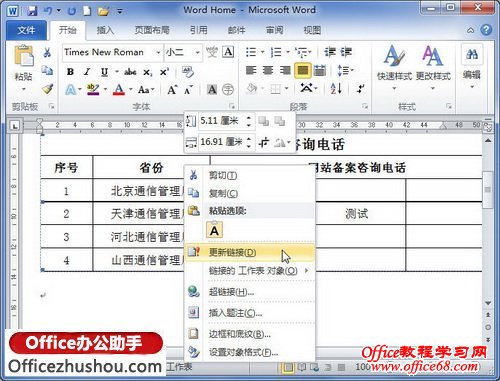Image resolution: width=500 pixels, height=381 pixels.
Task: Click distributed alignment icon
Action: pyautogui.click(x=320, y=70)
